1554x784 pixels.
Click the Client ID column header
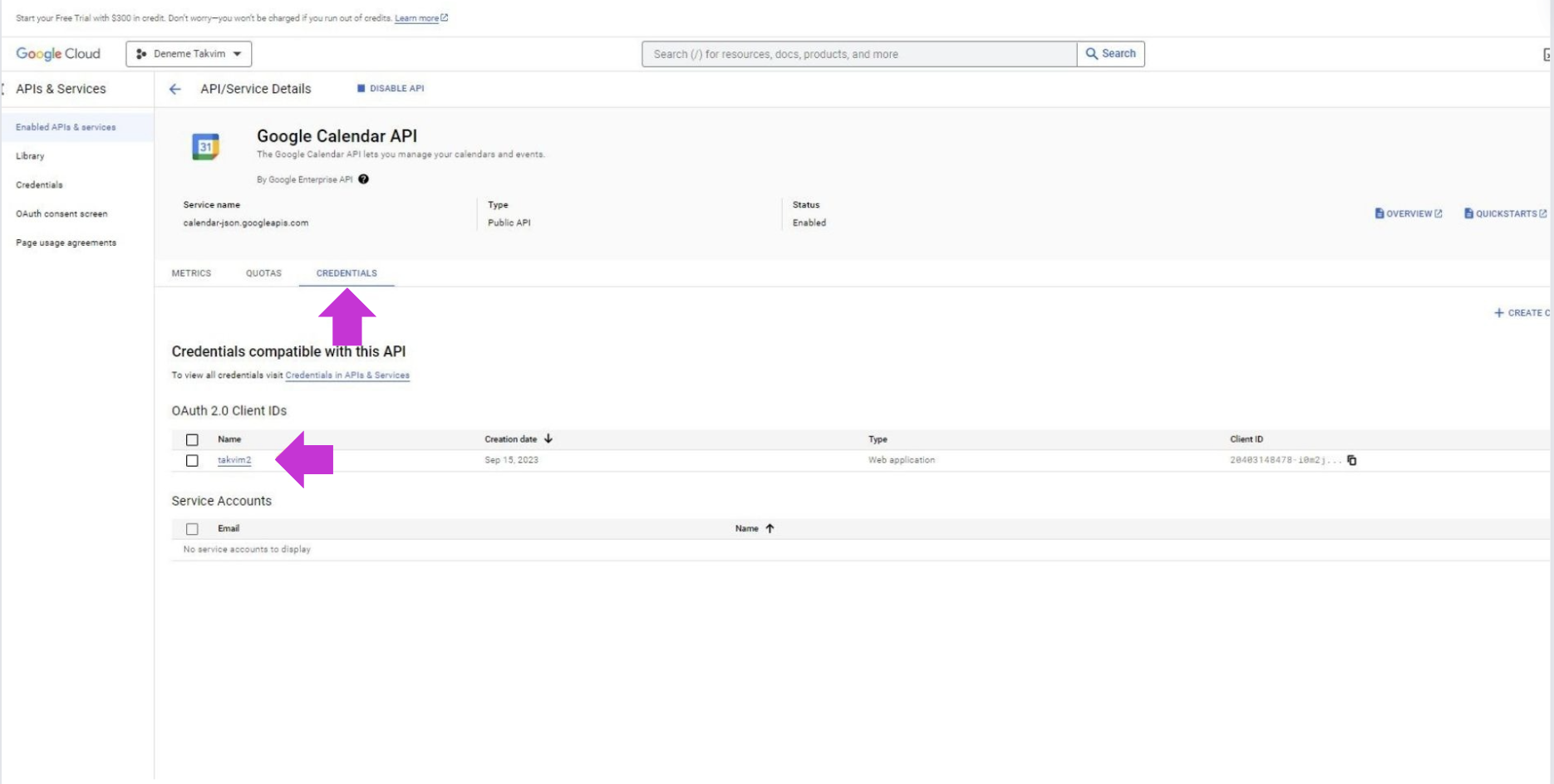tap(1247, 439)
